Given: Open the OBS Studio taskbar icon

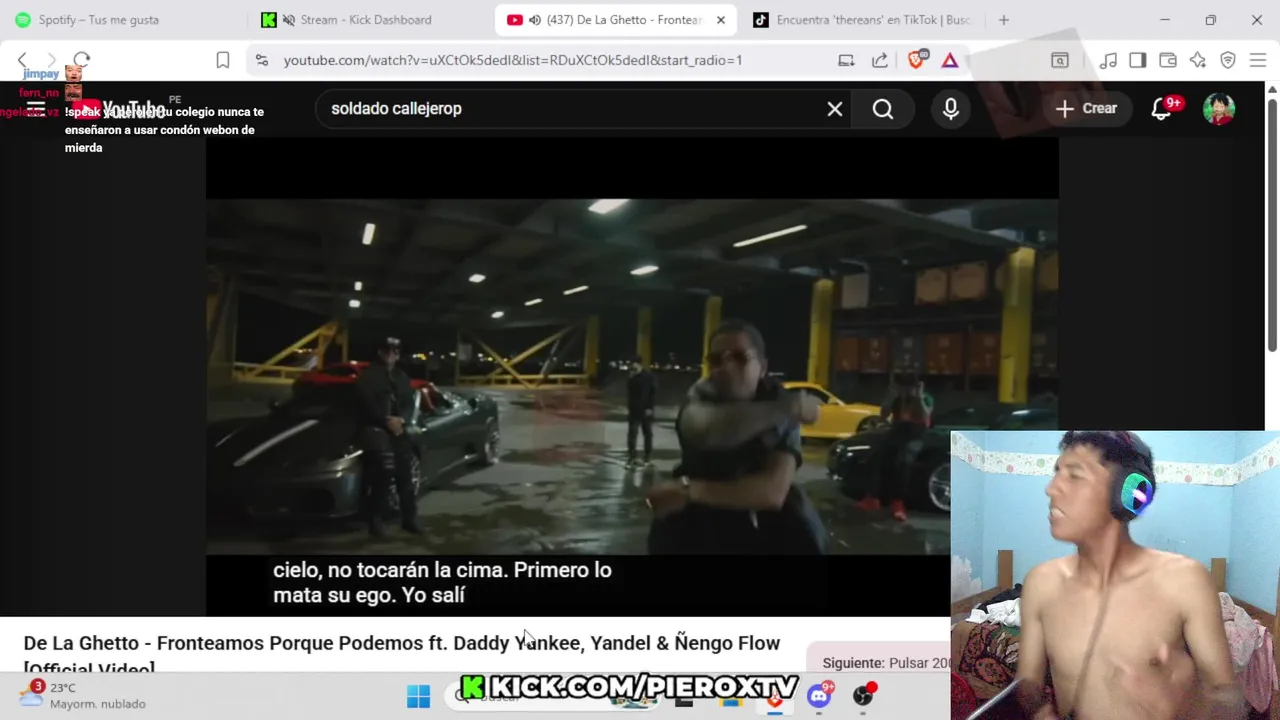Looking at the screenshot, I should [863, 695].
